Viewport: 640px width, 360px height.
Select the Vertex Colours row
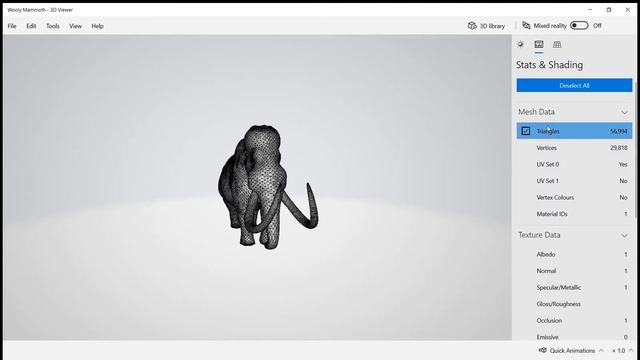tap(574, 197)
